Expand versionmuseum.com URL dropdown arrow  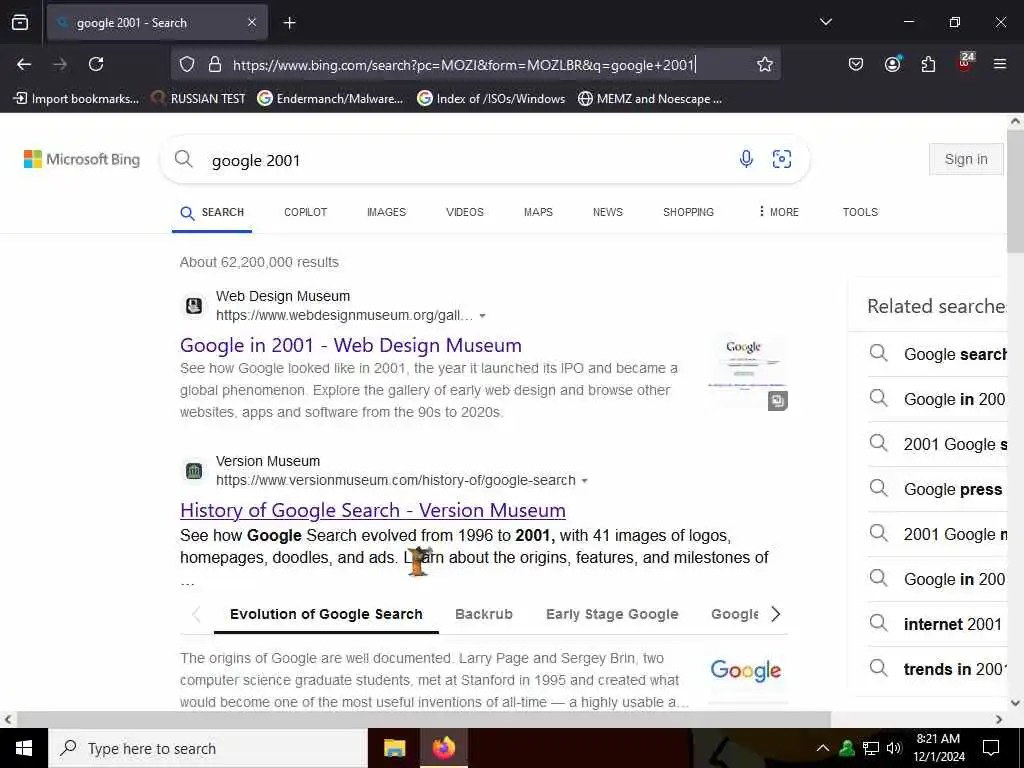[584, 481]
